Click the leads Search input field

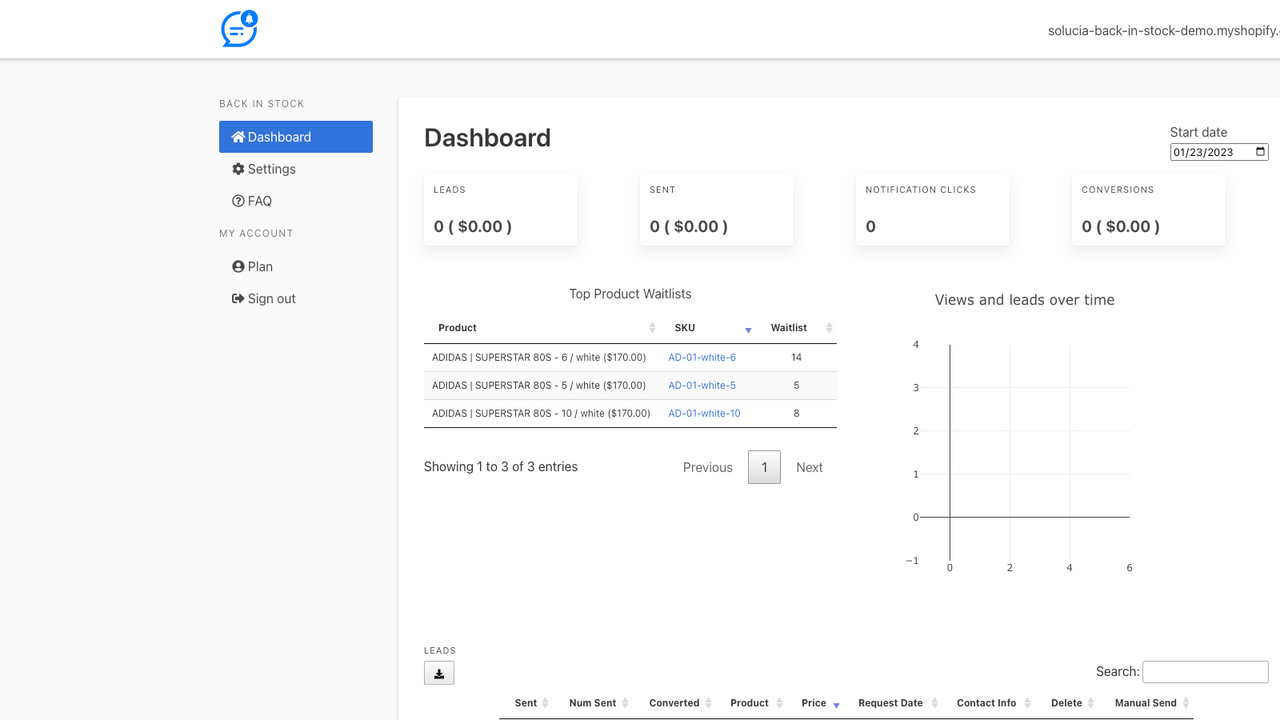tap(1205, 671)
